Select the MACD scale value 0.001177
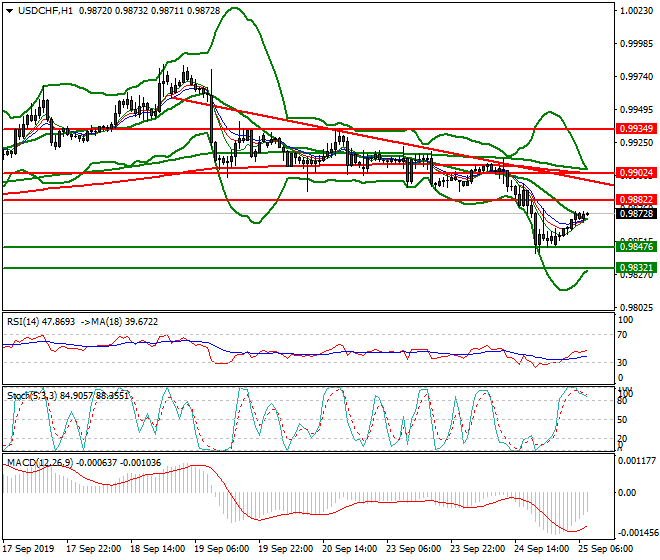Viewport: 660px width, 560px height. click(636, 461)
